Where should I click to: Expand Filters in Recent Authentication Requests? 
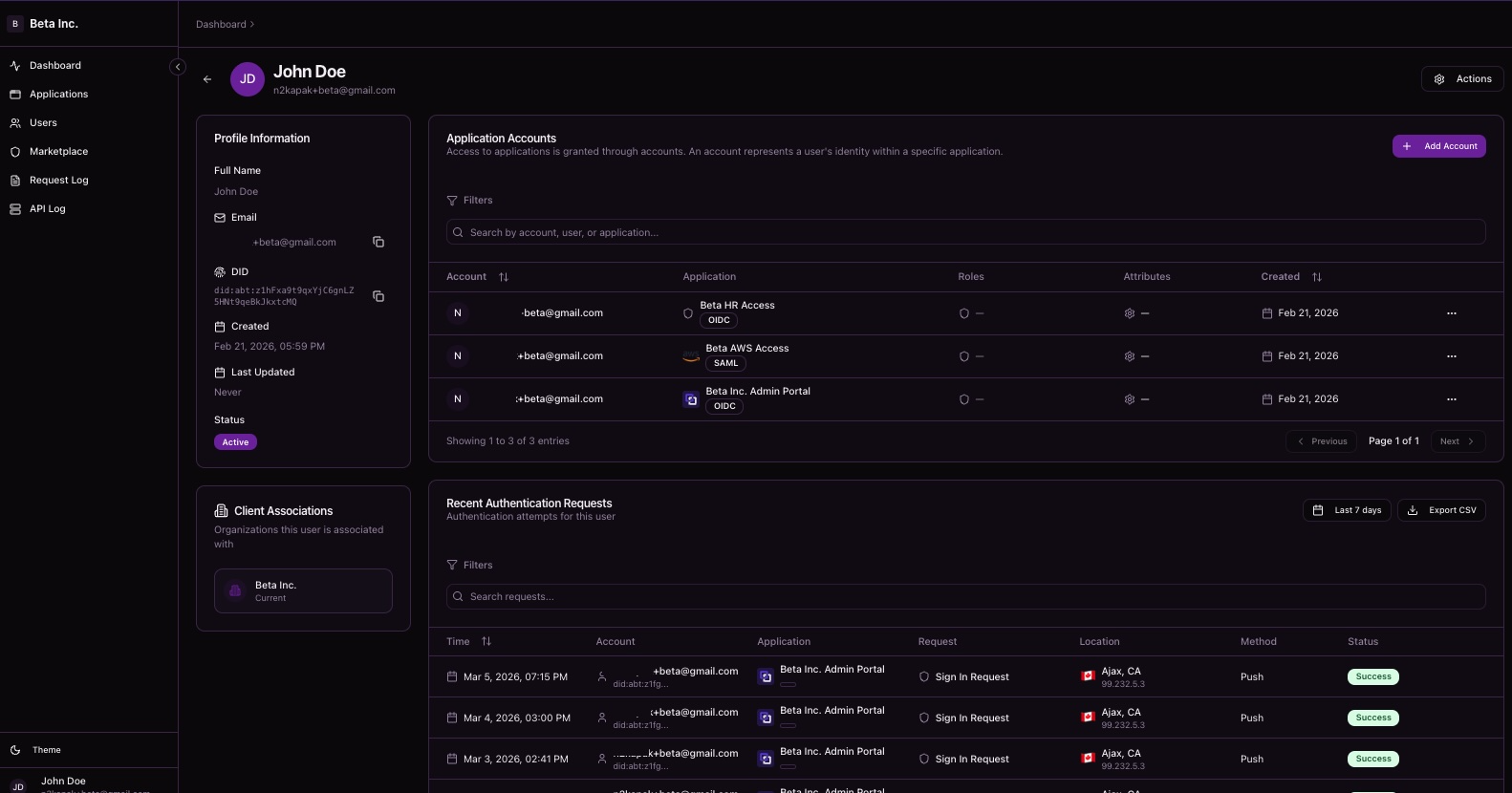pyautogui.click(x=469, y=566)
